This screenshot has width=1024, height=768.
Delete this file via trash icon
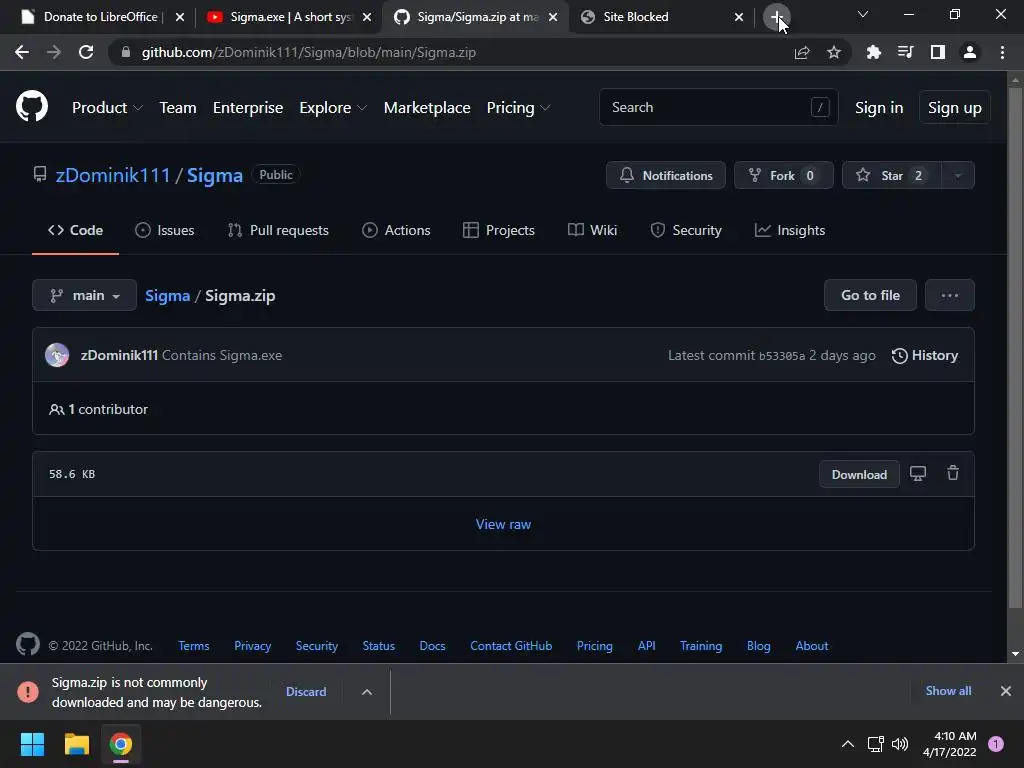click(x=953, y=473)
